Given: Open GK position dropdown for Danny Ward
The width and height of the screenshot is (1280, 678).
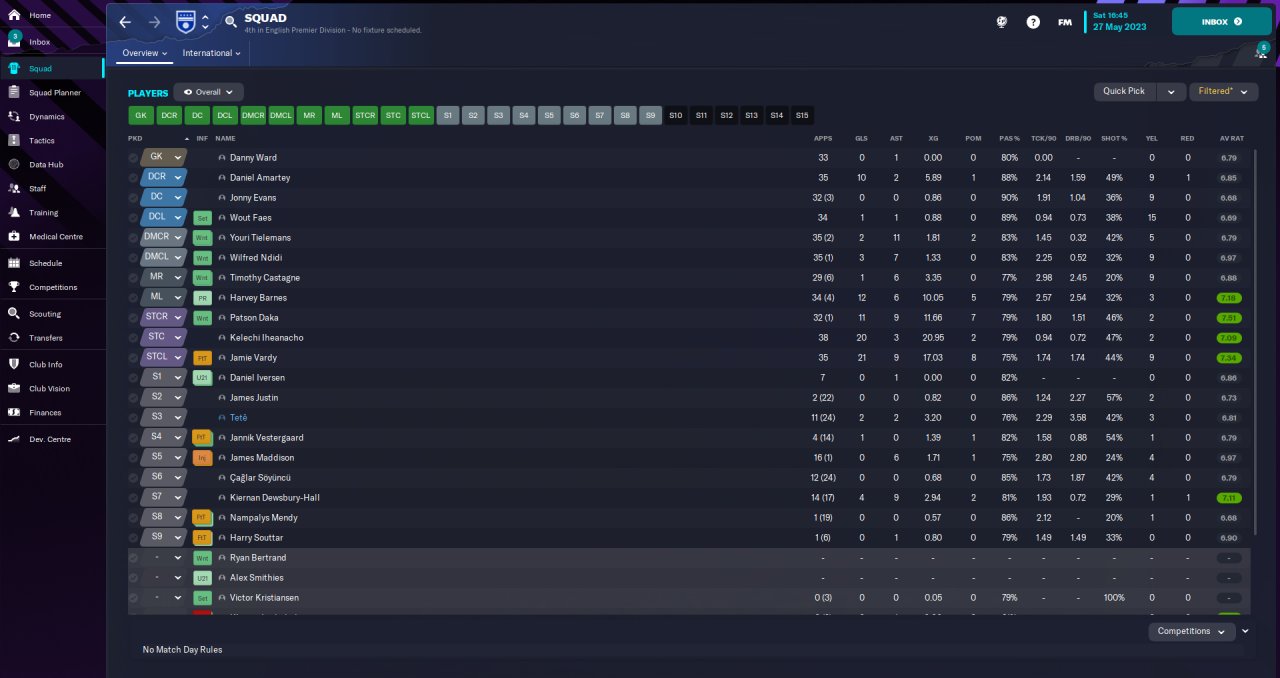Looking at the screenshot, I should click(164, 157).
